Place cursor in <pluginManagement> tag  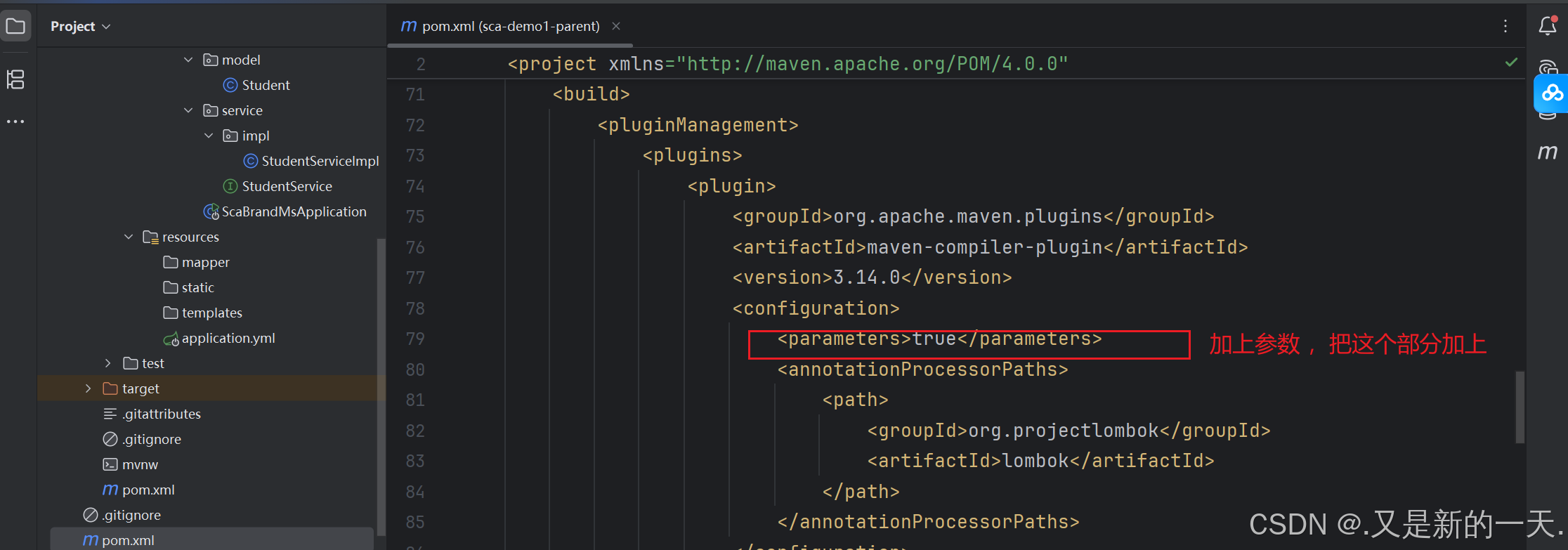(x=698, y=125)
